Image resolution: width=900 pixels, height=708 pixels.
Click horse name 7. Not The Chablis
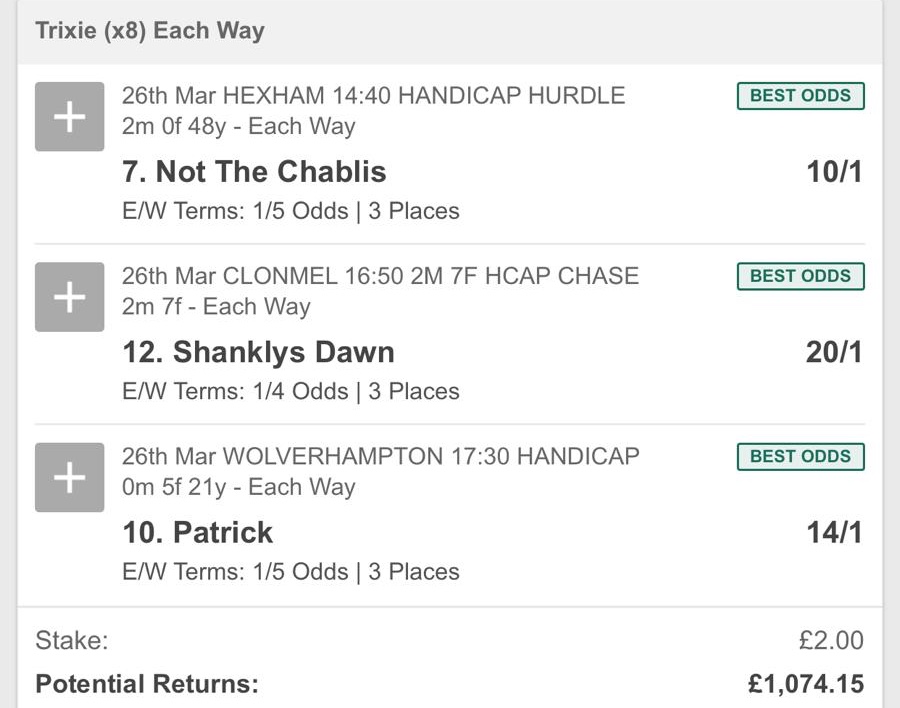point(254,172)
